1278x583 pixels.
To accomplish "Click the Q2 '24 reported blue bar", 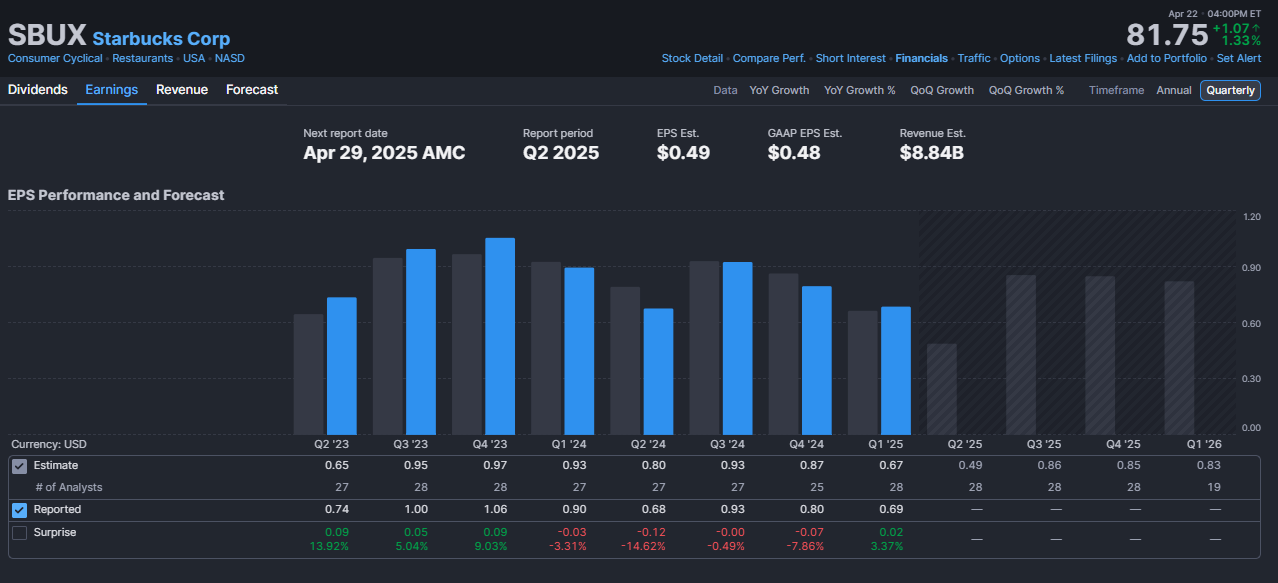I will pyautogui.click(x=658, y=371).
